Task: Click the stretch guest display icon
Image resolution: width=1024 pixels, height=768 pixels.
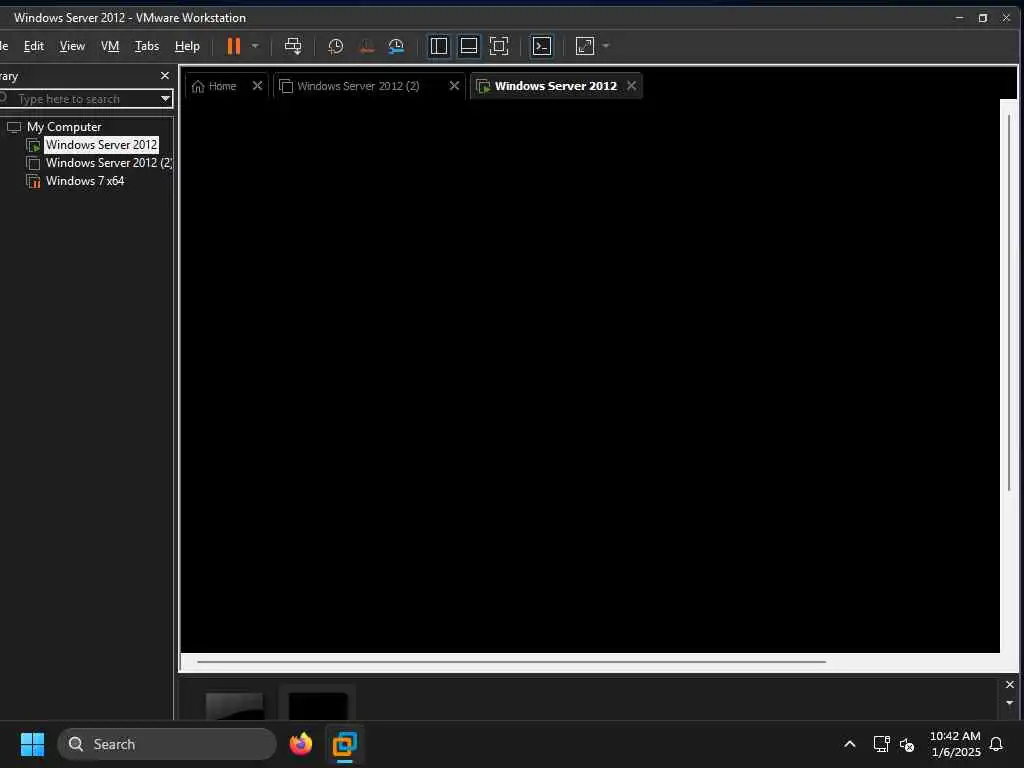Action: coord(585,46)
